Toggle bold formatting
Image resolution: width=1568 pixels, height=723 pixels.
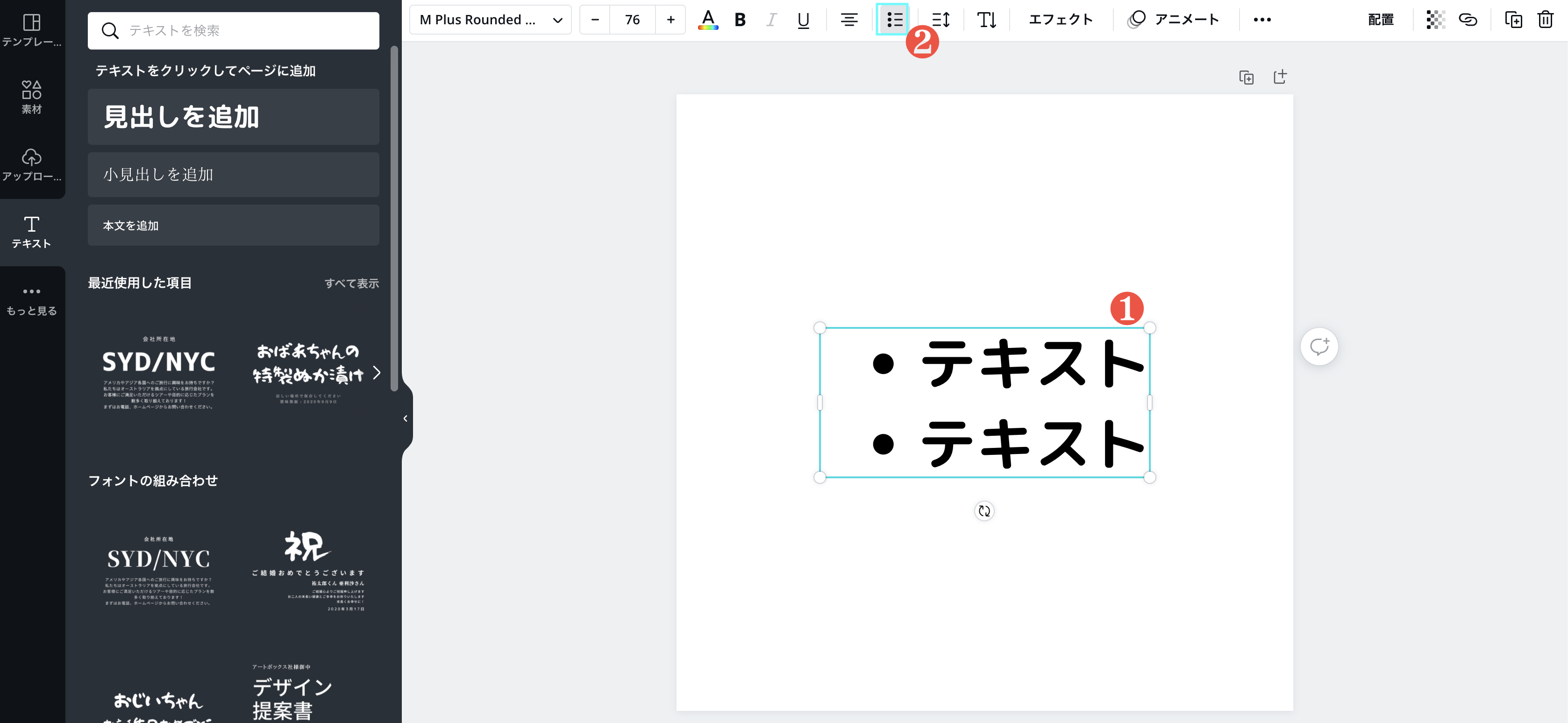[x=740, y=20]
